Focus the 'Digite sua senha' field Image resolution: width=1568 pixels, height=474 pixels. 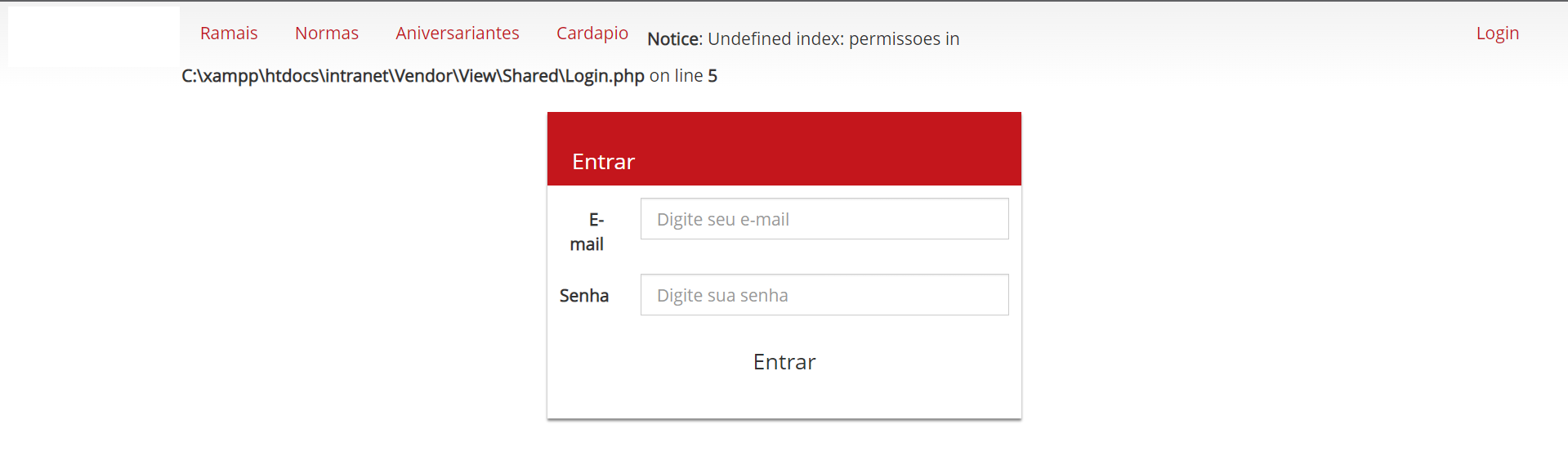(824, 295)
